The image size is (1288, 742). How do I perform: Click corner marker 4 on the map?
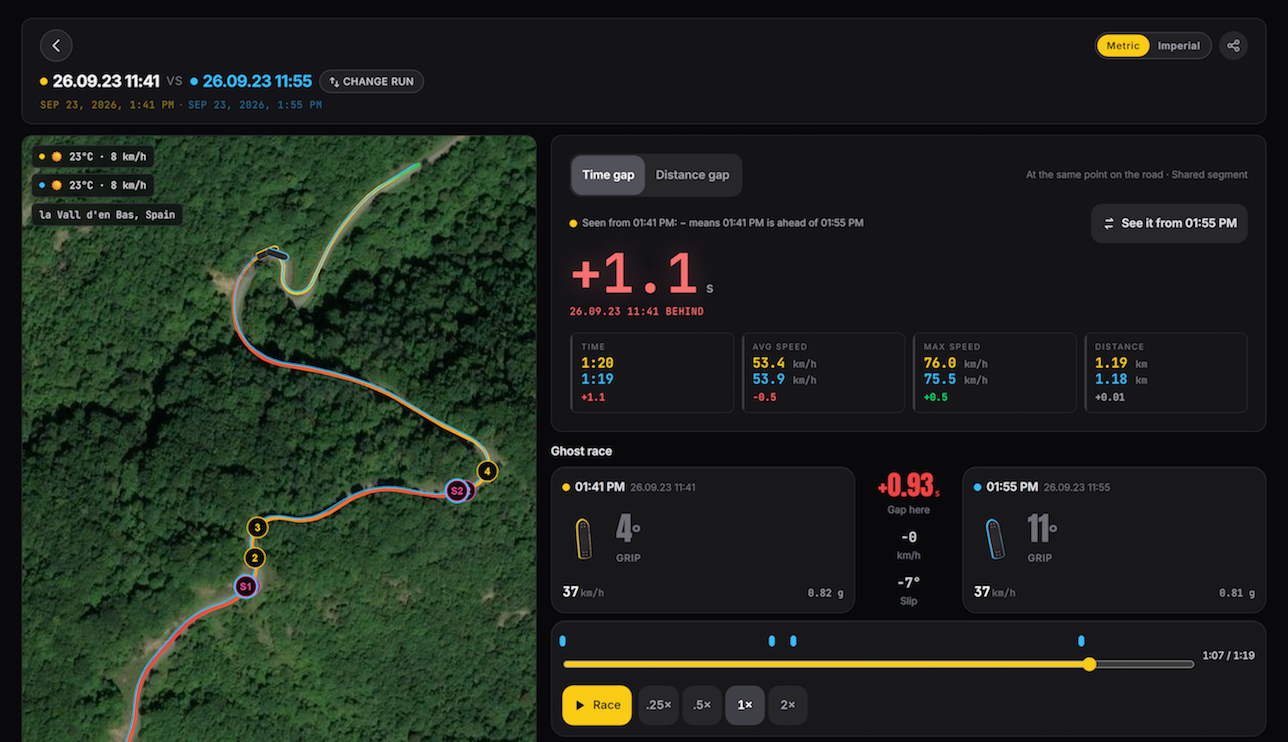tap(487, 470)
